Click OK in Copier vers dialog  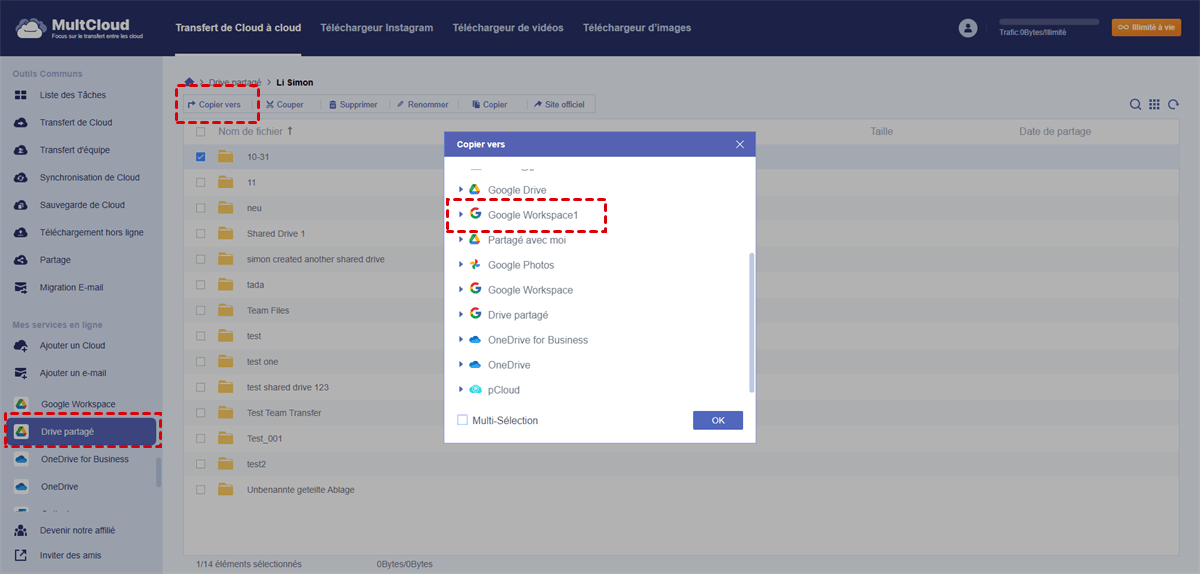(718, 420)
